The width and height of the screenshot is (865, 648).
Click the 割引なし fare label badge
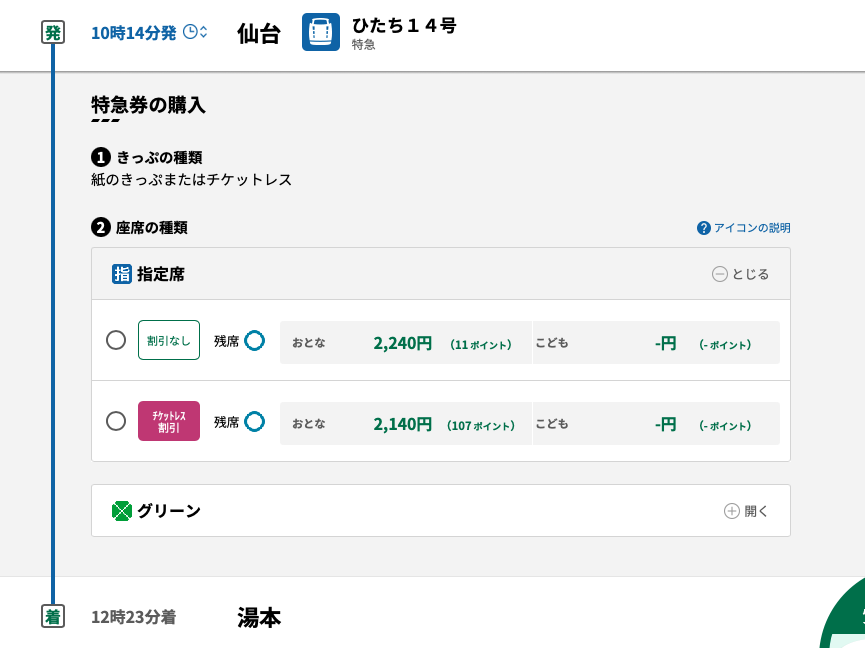169,340
